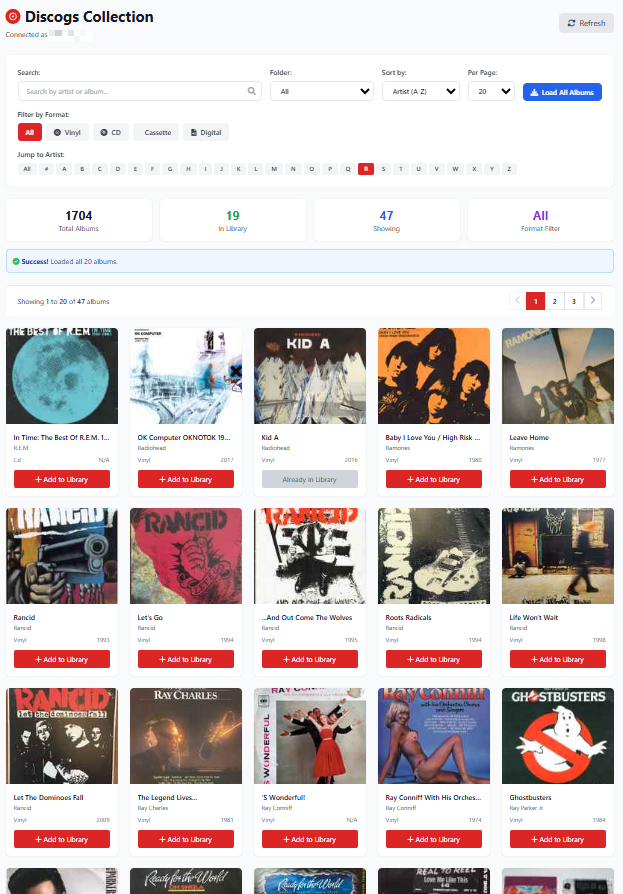Add OK Computer OKNOTOK to library
Image resolution: width=623 pixels, height=894 pixels.
pyautogui.click(x=186, y=479)
